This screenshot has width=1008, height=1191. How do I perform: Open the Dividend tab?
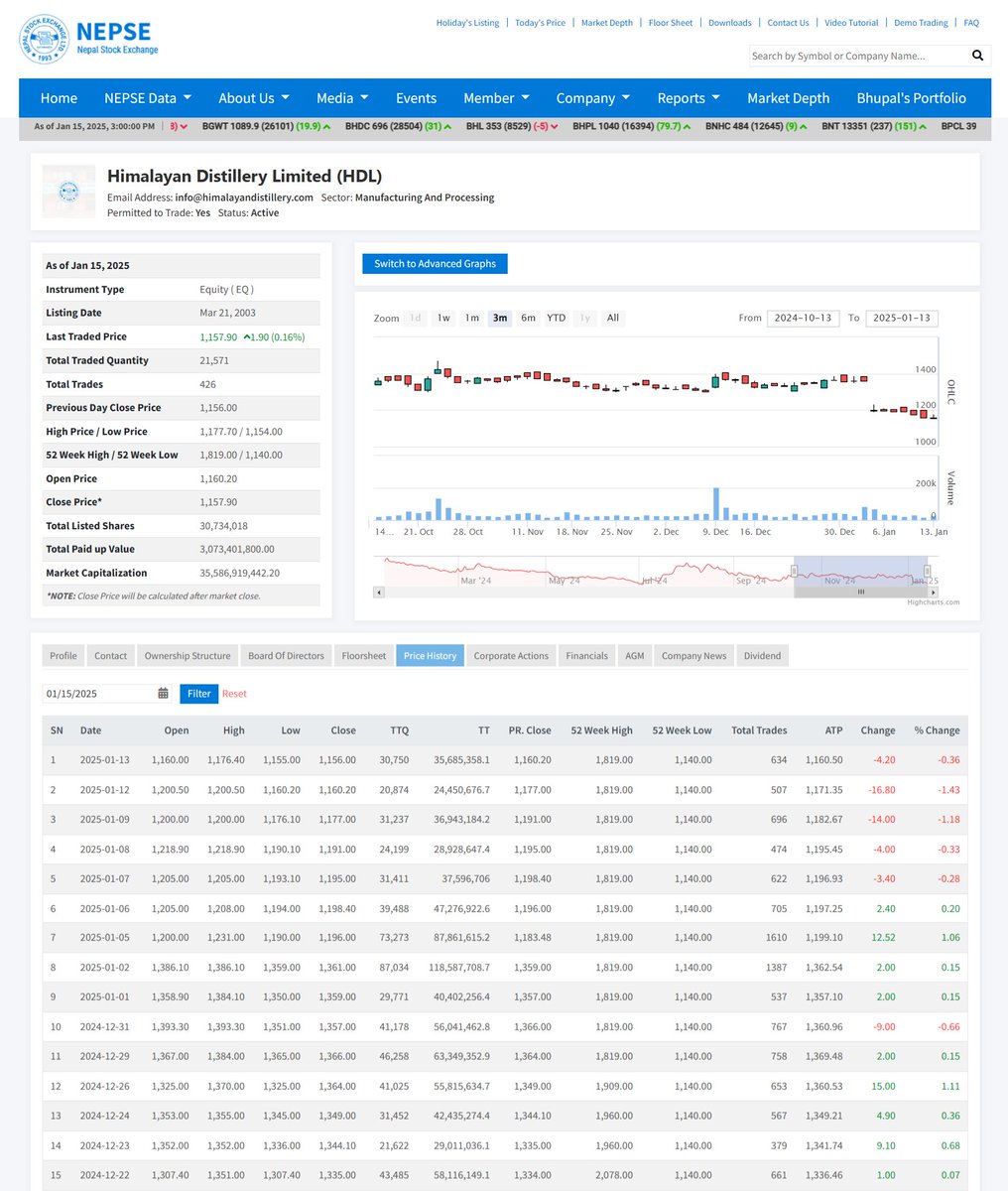coord(762,655)
